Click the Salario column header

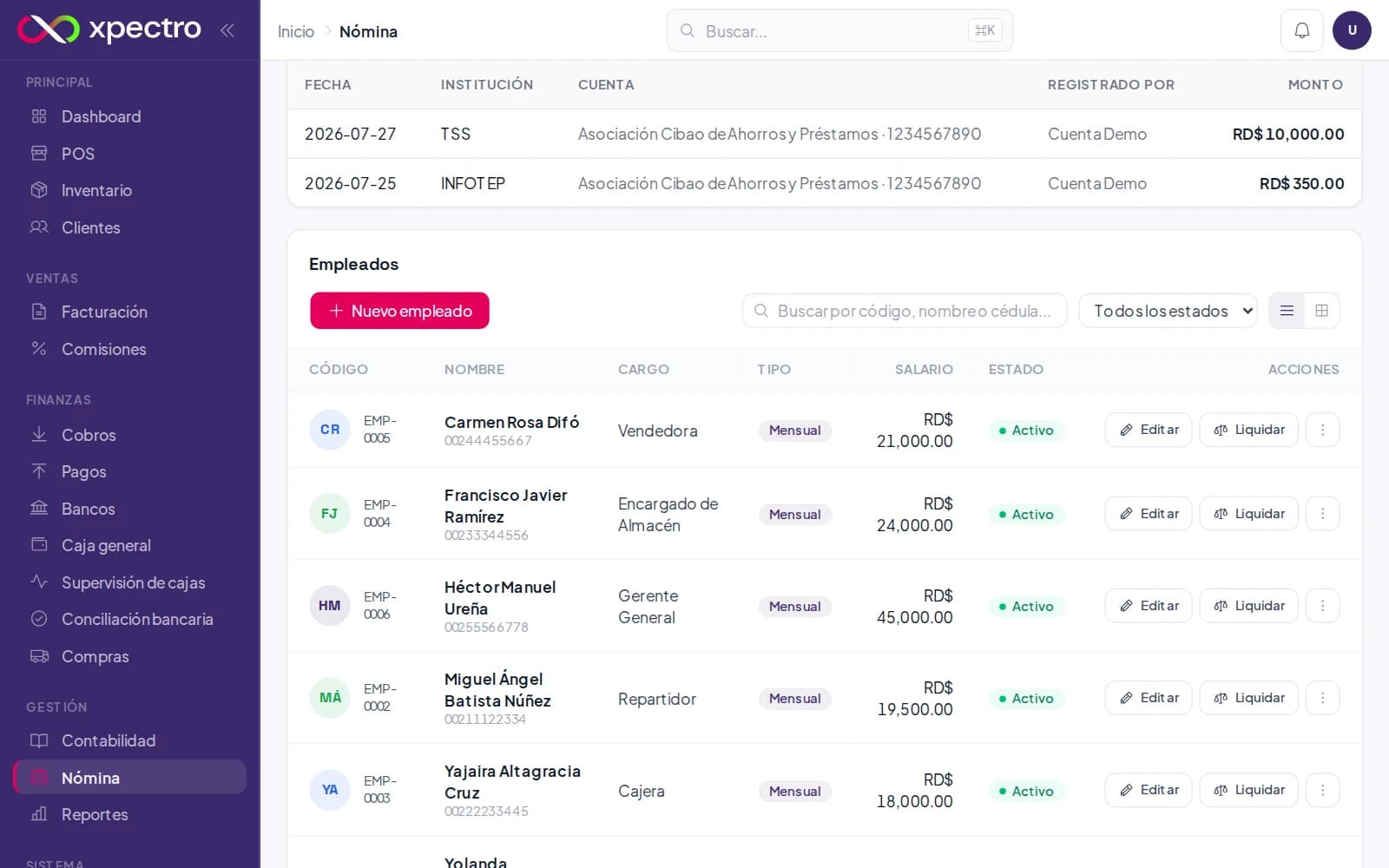[x=924, y=369]
